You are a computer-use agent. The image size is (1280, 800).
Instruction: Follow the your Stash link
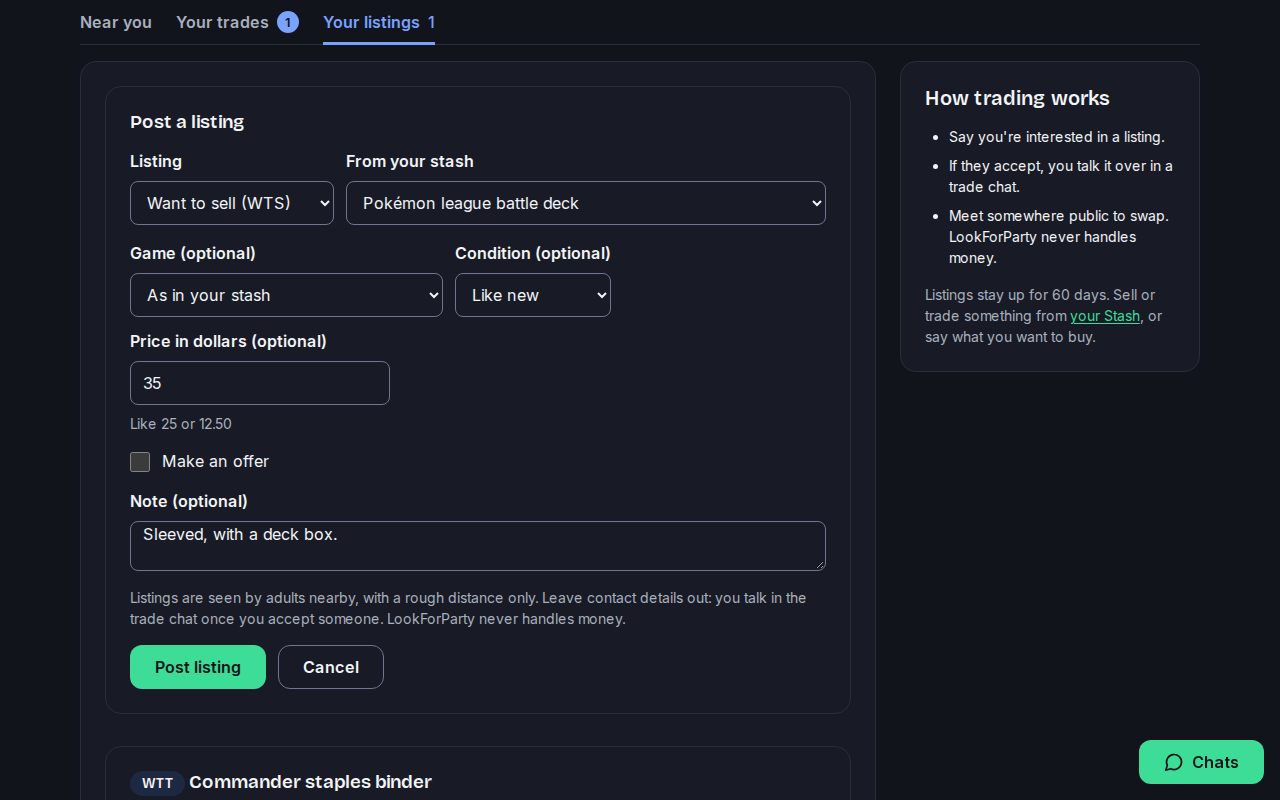1105,316
